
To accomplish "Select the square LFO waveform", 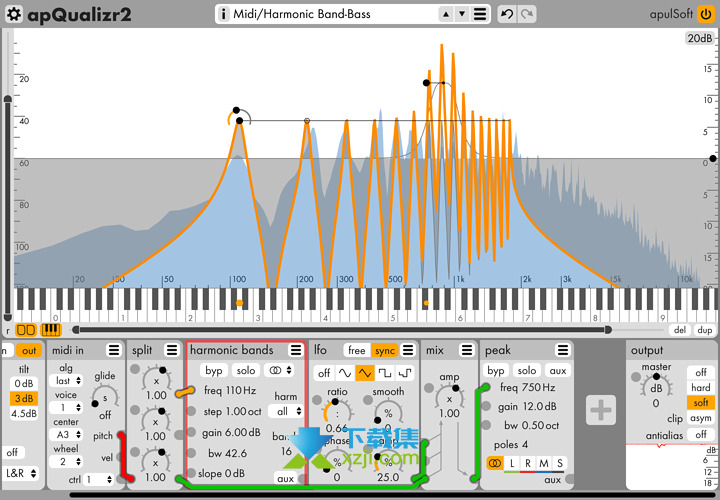I will pyautogui.click(x=385, y=373).
